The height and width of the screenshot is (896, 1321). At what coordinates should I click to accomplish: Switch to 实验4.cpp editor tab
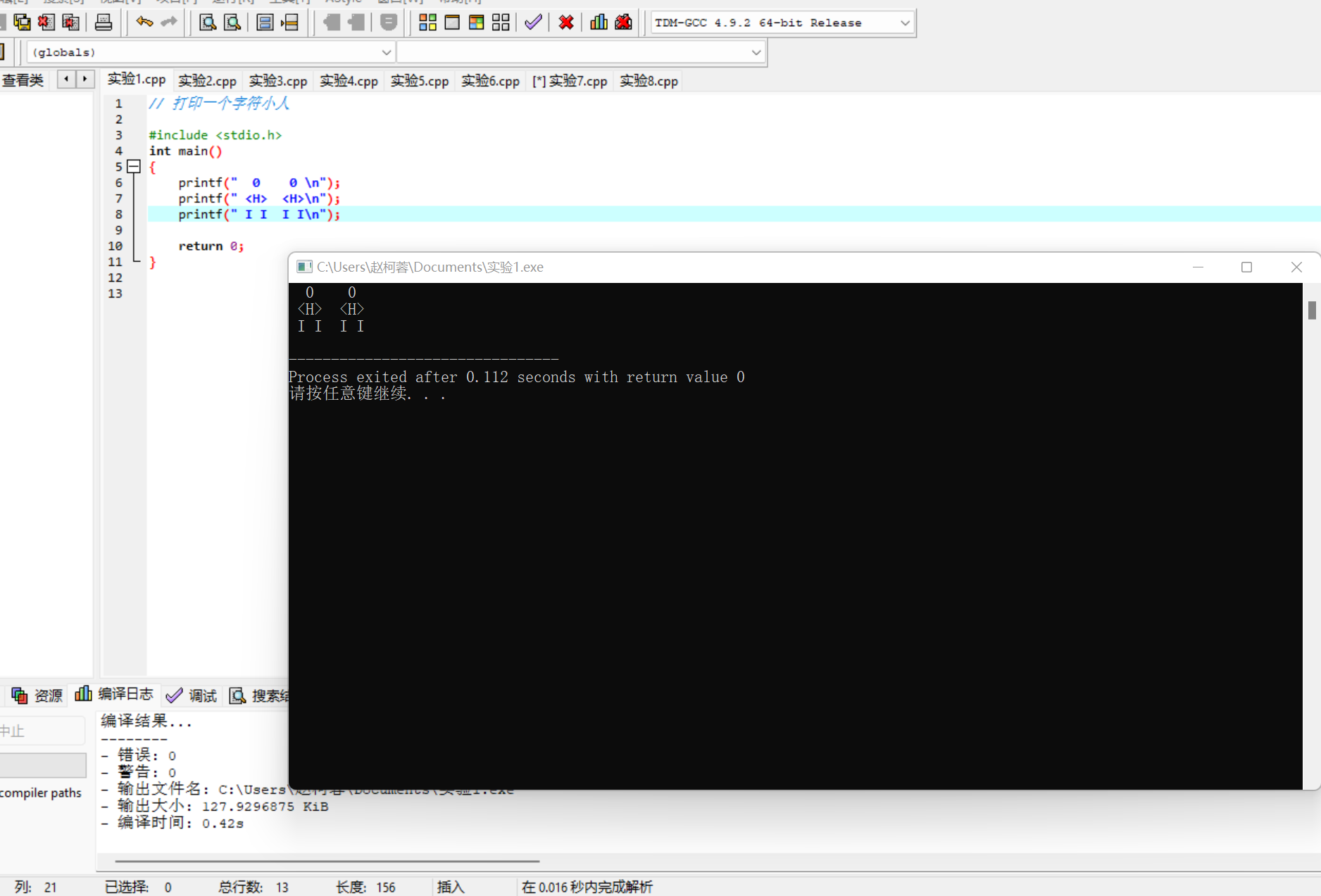click(x=349, y=81)
